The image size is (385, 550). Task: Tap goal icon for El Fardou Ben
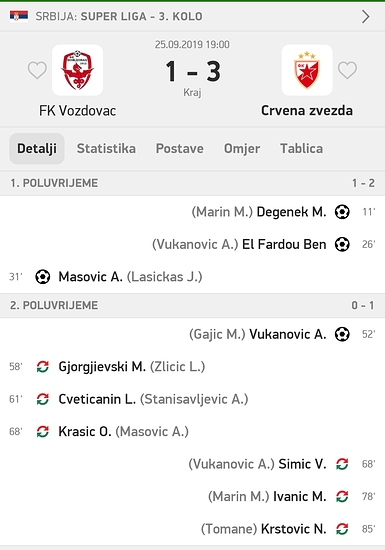click(342, 244)
